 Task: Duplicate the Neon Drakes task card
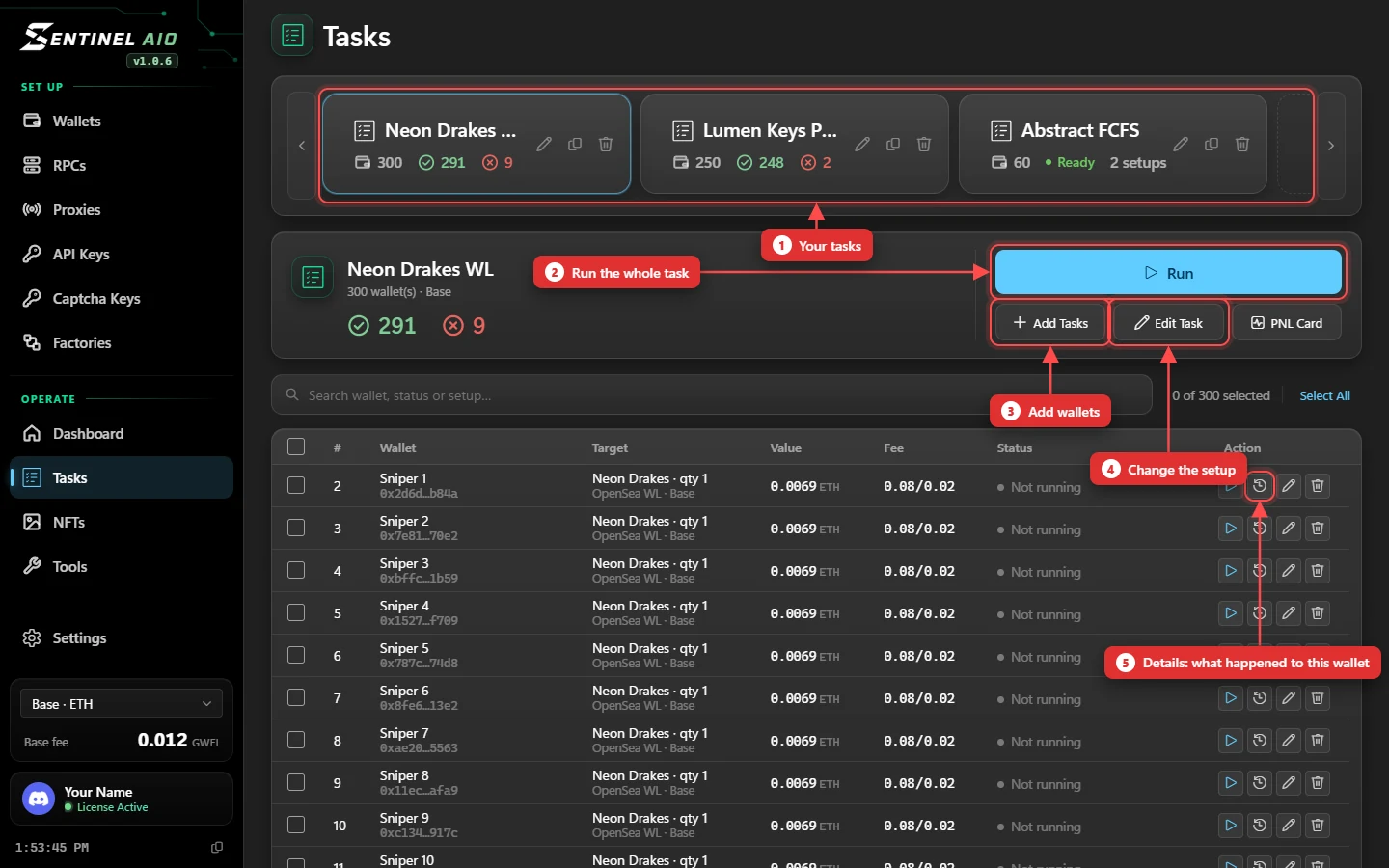(575, 144)
